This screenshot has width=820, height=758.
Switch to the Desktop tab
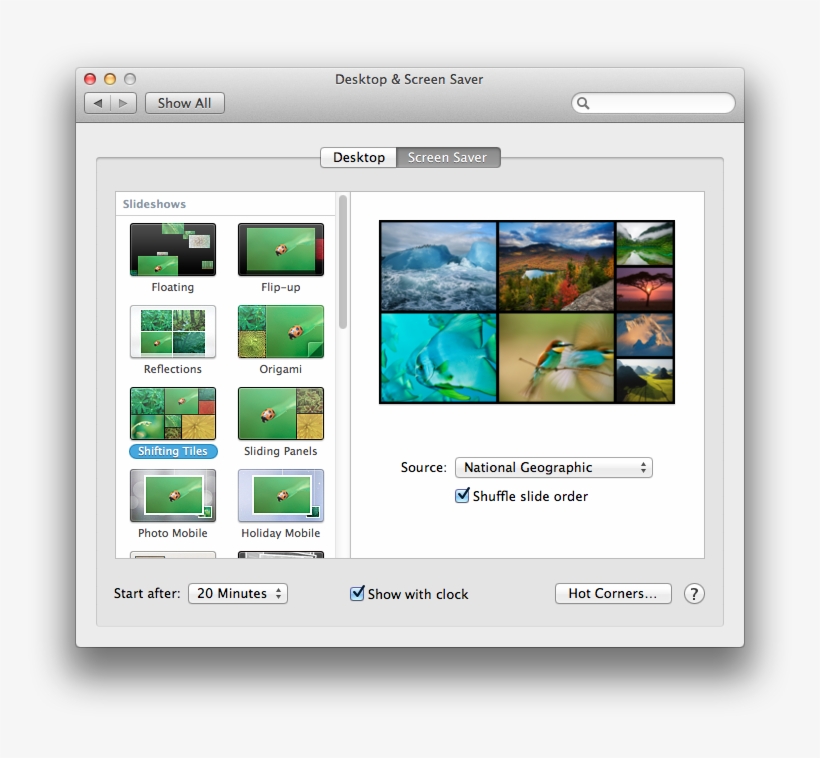point(358,157)
